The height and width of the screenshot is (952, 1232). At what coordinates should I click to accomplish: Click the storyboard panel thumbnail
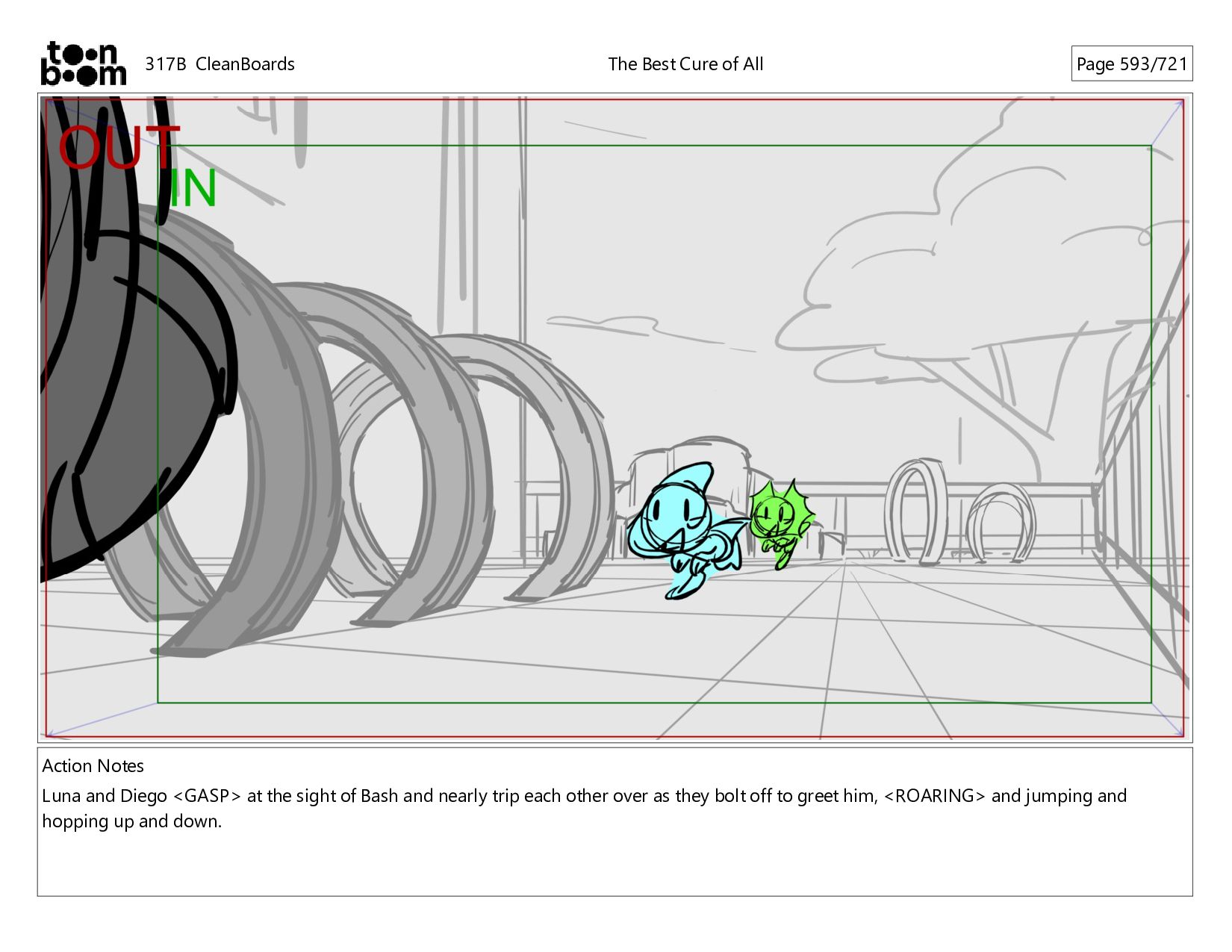[615, 417]
